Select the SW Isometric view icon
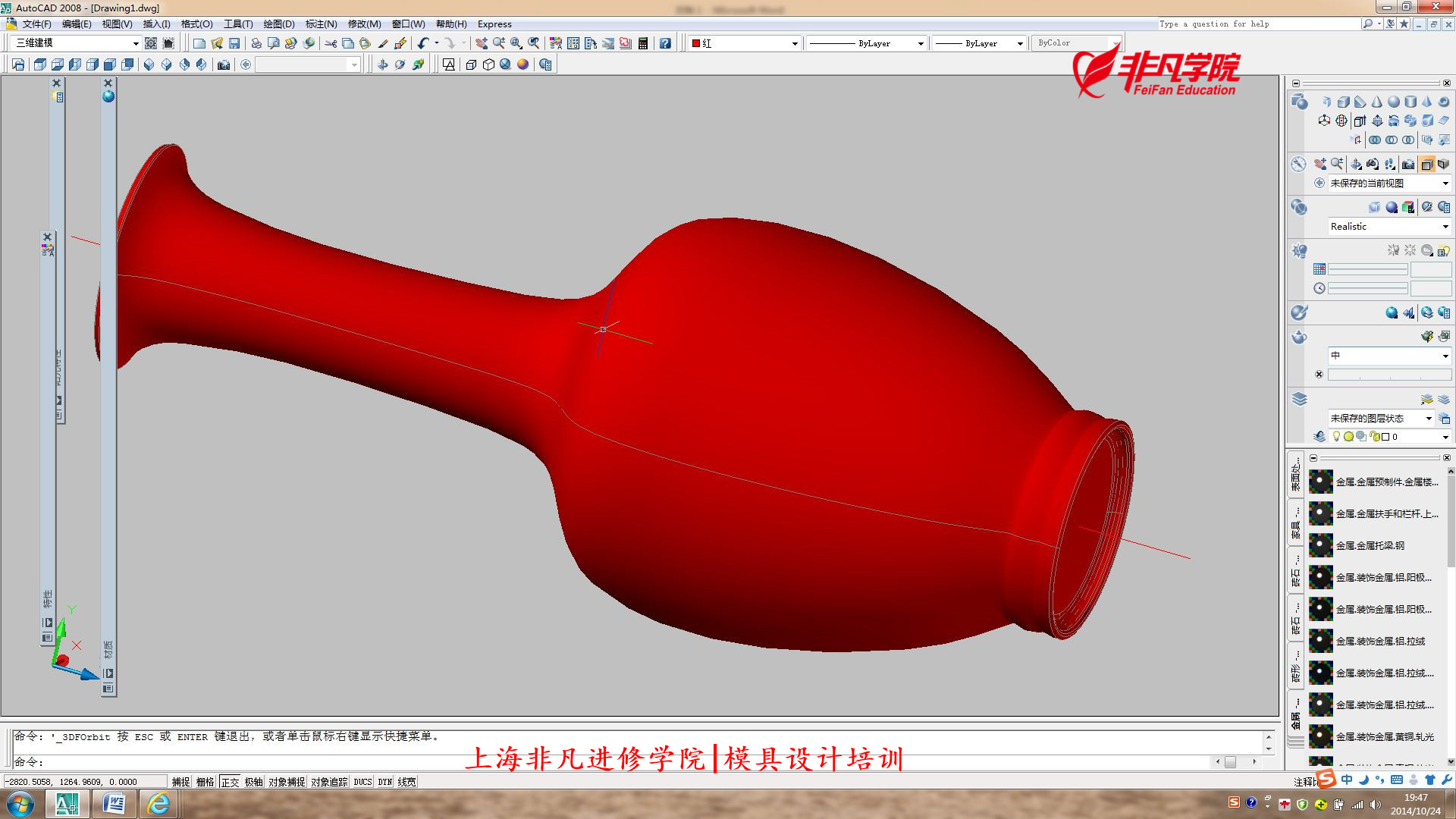 [149, 64]
